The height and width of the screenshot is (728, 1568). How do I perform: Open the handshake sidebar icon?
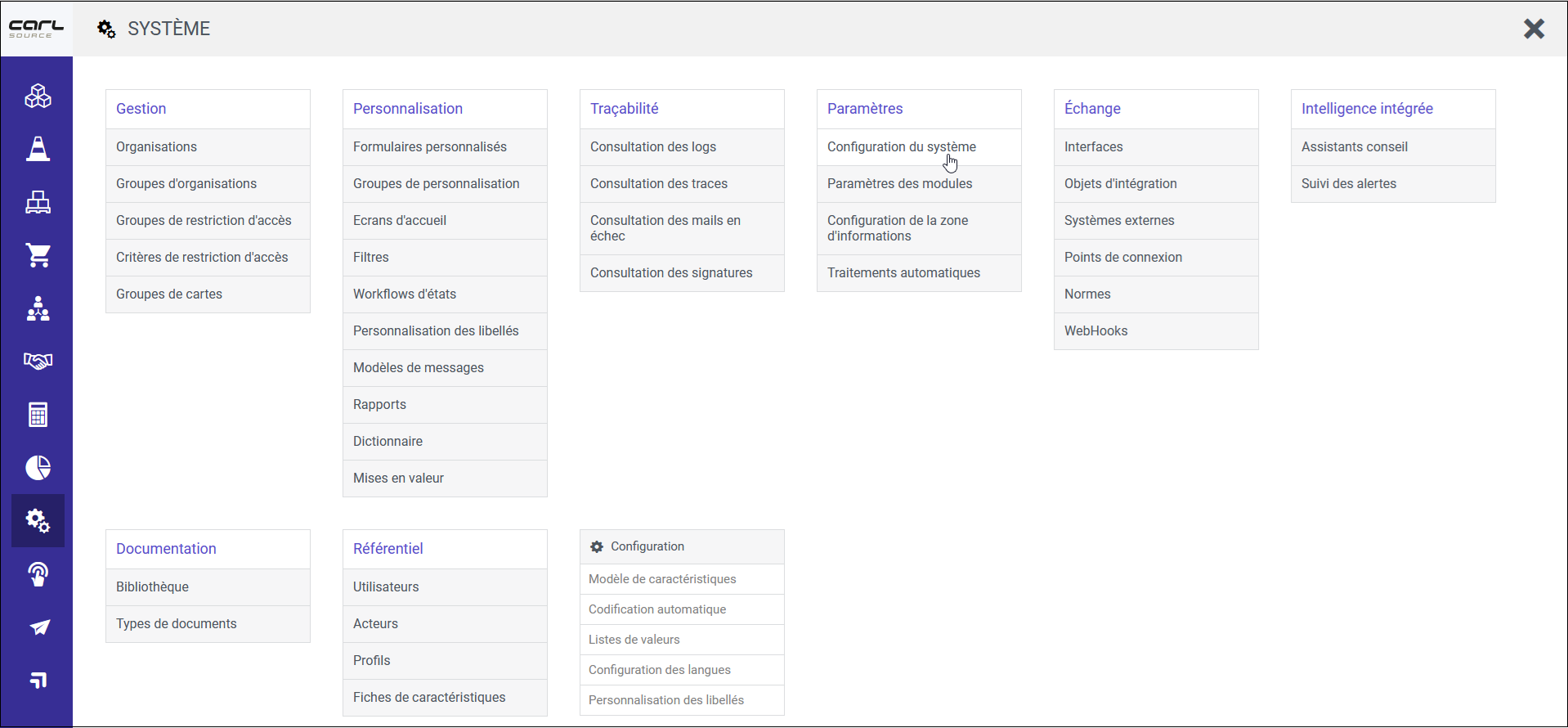coord(38,361)
